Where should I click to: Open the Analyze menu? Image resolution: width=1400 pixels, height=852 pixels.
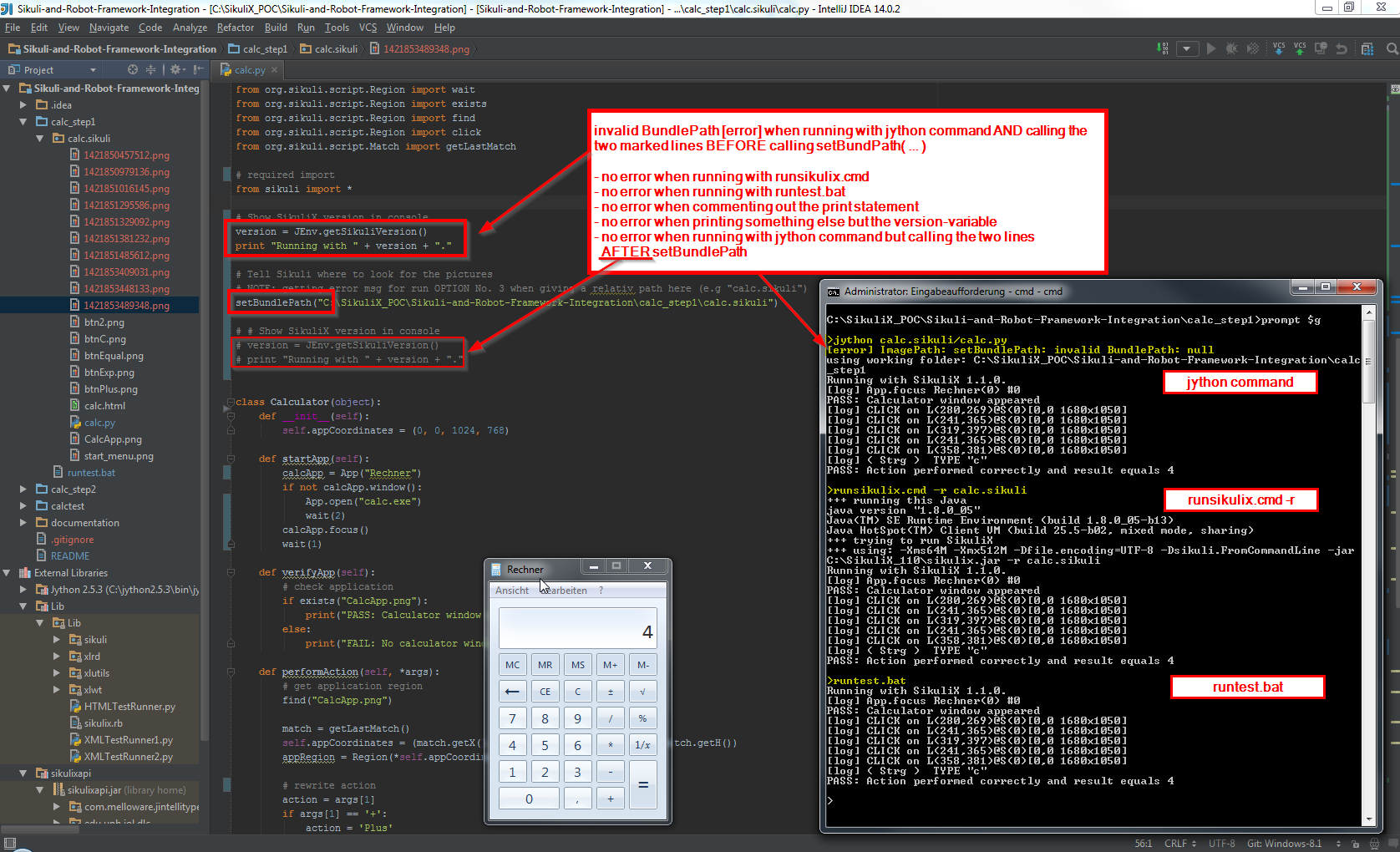tap(190, 28)
